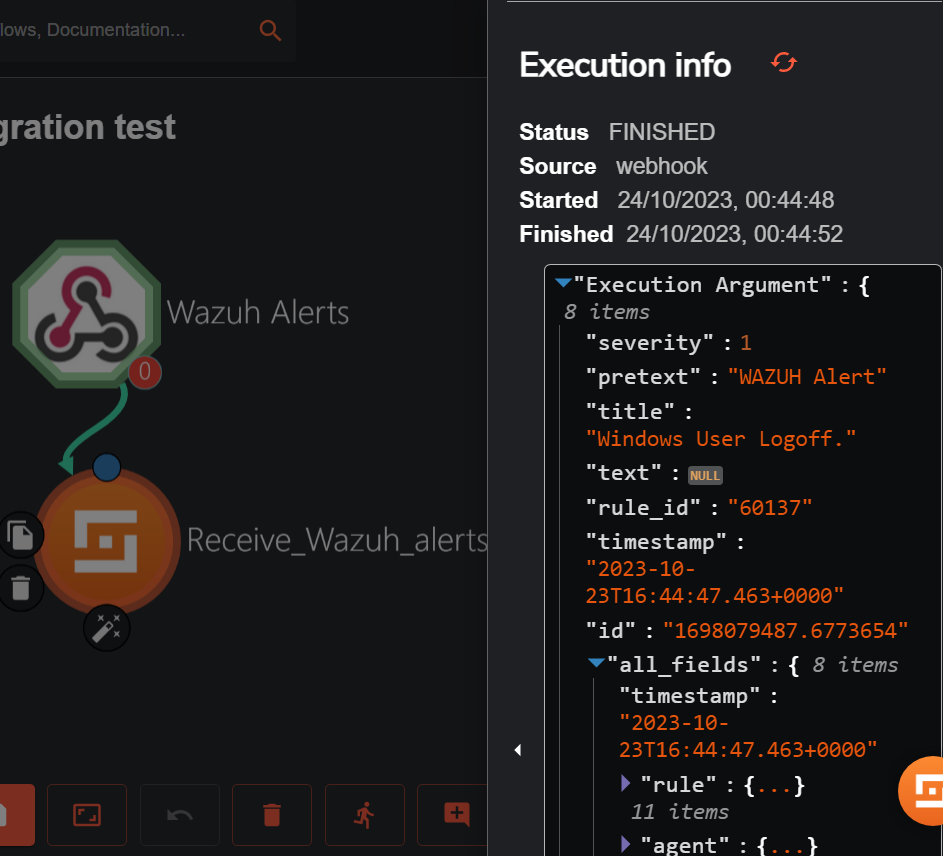This screenshot has width=943, height=856.
Task: Click the fit-to-screen toolbar button
Action: [87, 814]
